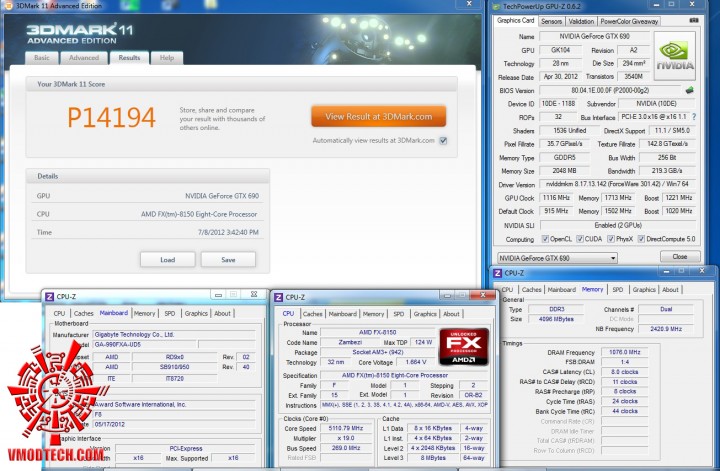Toggle the OpenCL computing checkbox
The image size is (720, 471).
545,239
